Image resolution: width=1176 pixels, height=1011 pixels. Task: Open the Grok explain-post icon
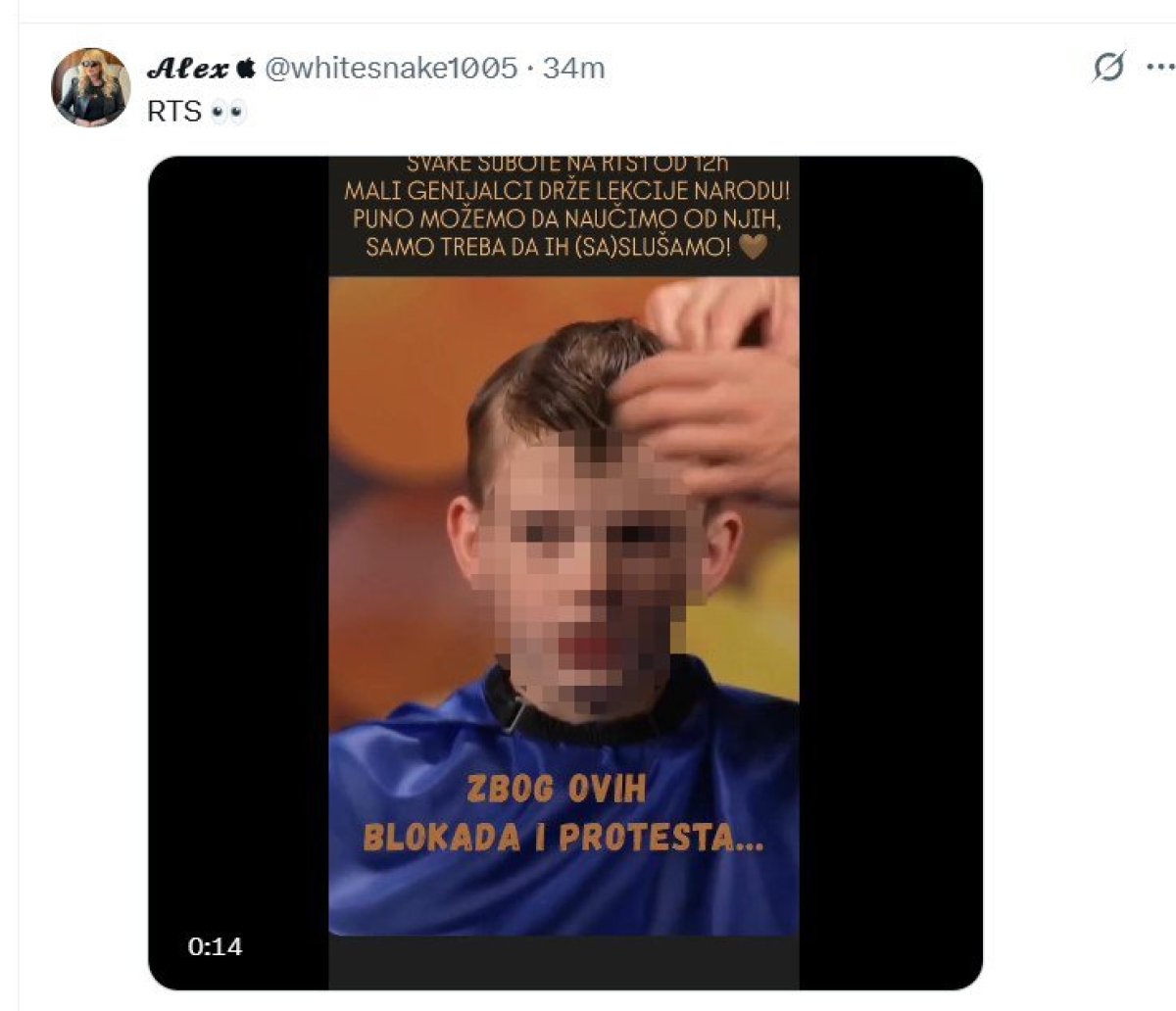(x=1108, y=67)
